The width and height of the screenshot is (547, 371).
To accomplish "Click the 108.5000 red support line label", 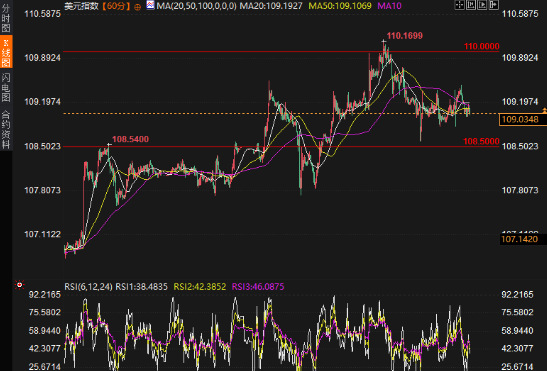I will [481, 141].
